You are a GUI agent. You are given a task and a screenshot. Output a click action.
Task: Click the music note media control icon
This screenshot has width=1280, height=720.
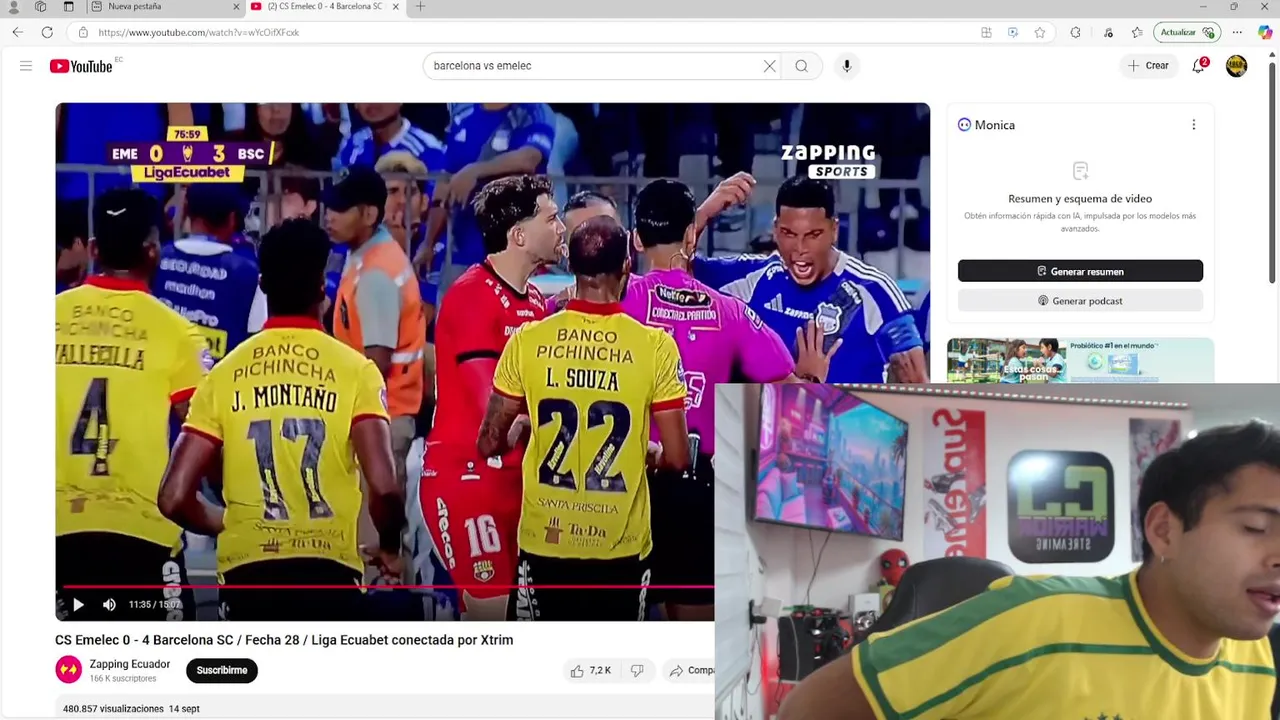[x=1108, y=32]
